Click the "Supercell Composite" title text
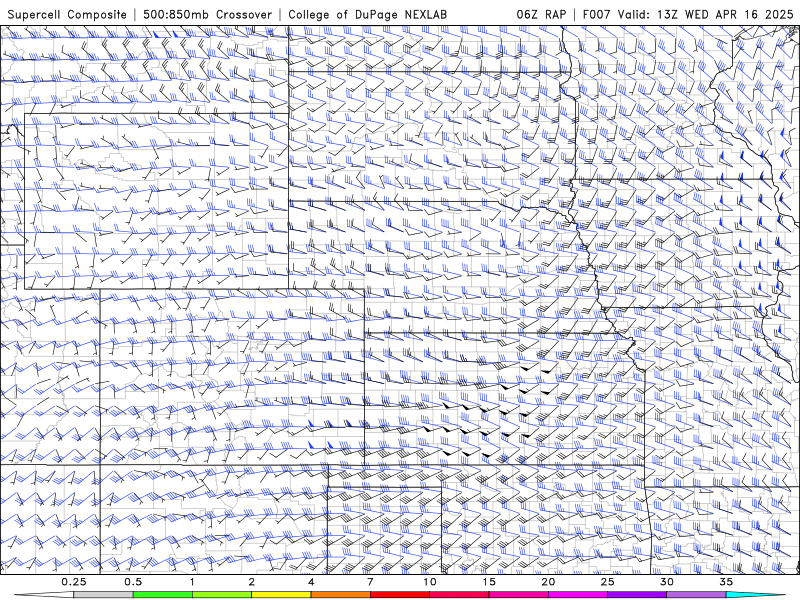This screenshot has height=600, width=800. point(67,14)
